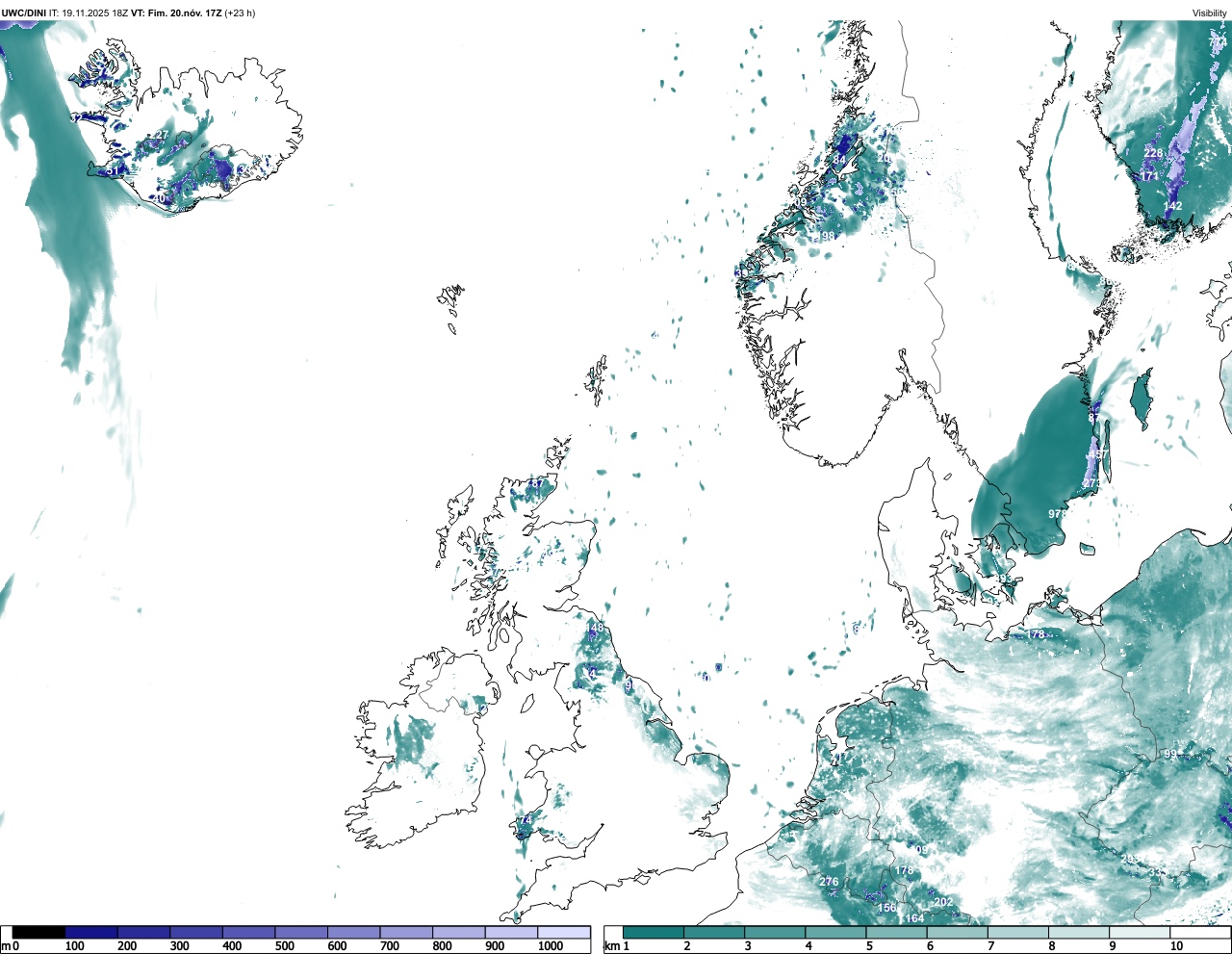Click the 'Visibility' title in the corner
Image resolution: width=1232 pixels, height=954 pixels.
point(1210,13)
